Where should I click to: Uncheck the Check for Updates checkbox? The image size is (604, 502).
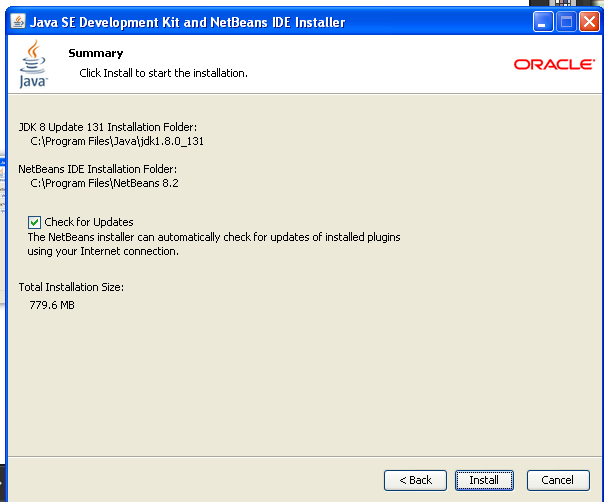(x=35, y=222)
